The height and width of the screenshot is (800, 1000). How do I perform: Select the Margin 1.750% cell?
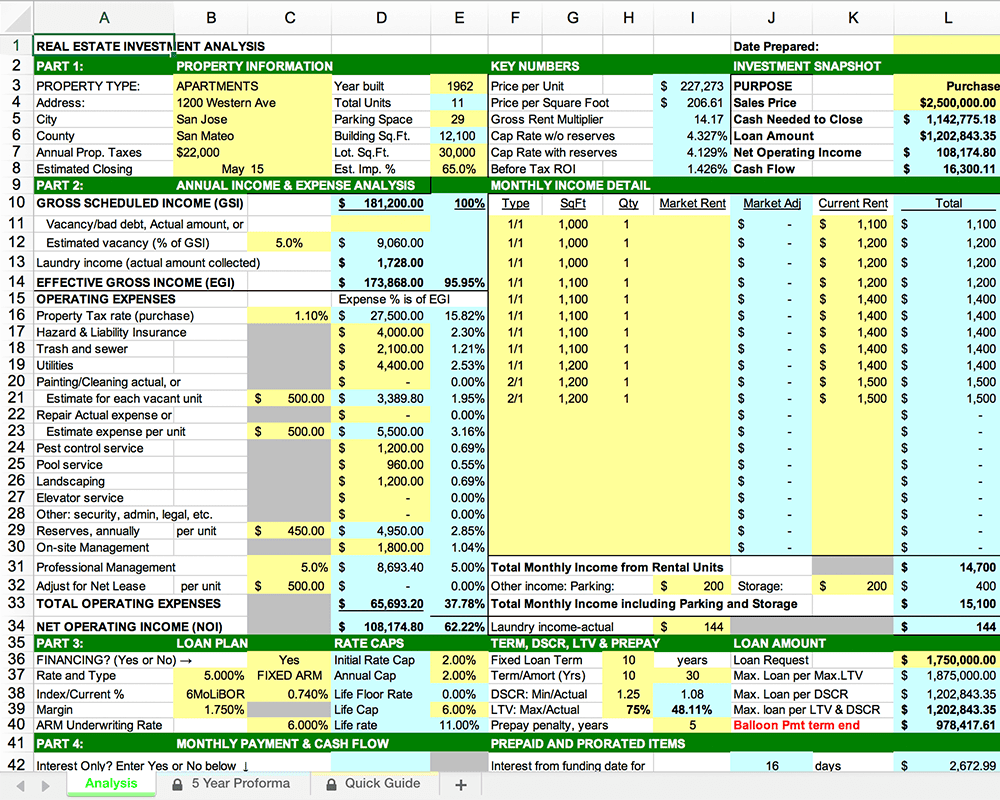210,709
